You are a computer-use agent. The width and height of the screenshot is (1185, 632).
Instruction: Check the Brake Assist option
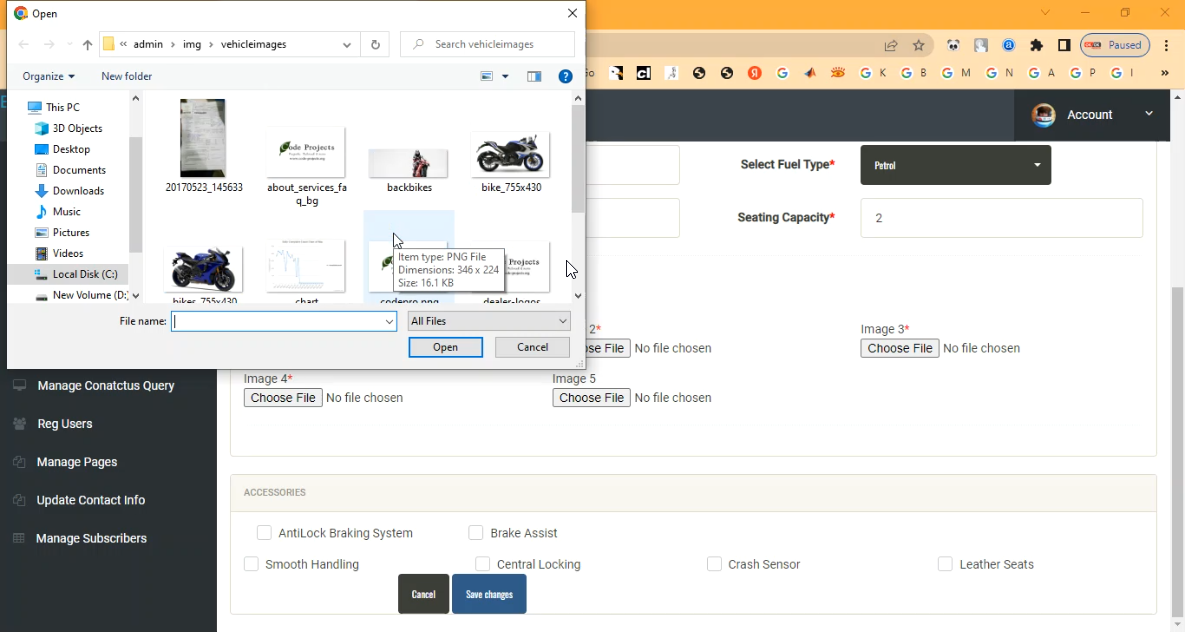[x=476, y=533]
